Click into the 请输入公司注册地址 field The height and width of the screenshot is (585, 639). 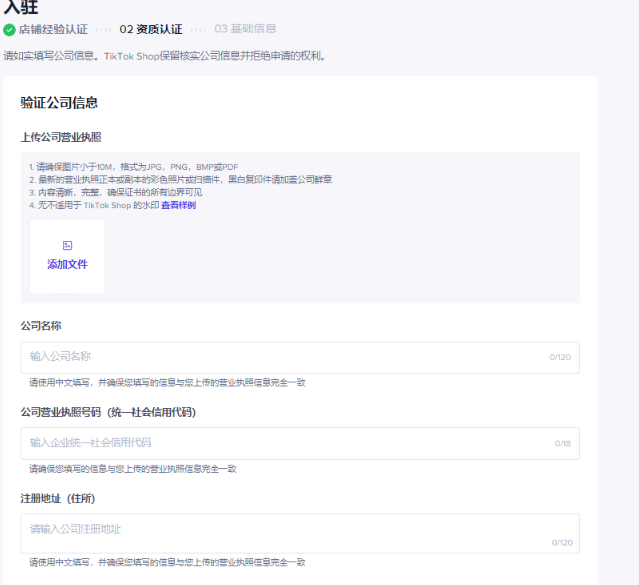tap(280, 529)
